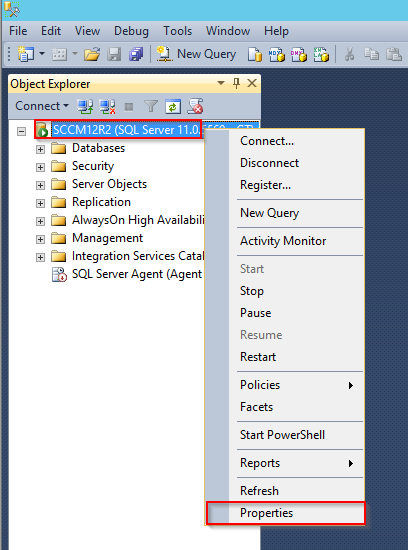Viewport: 408px width, 550px height.
Task: Click Disconnect icon in Object Explorer
Action: tap(107, 106)
